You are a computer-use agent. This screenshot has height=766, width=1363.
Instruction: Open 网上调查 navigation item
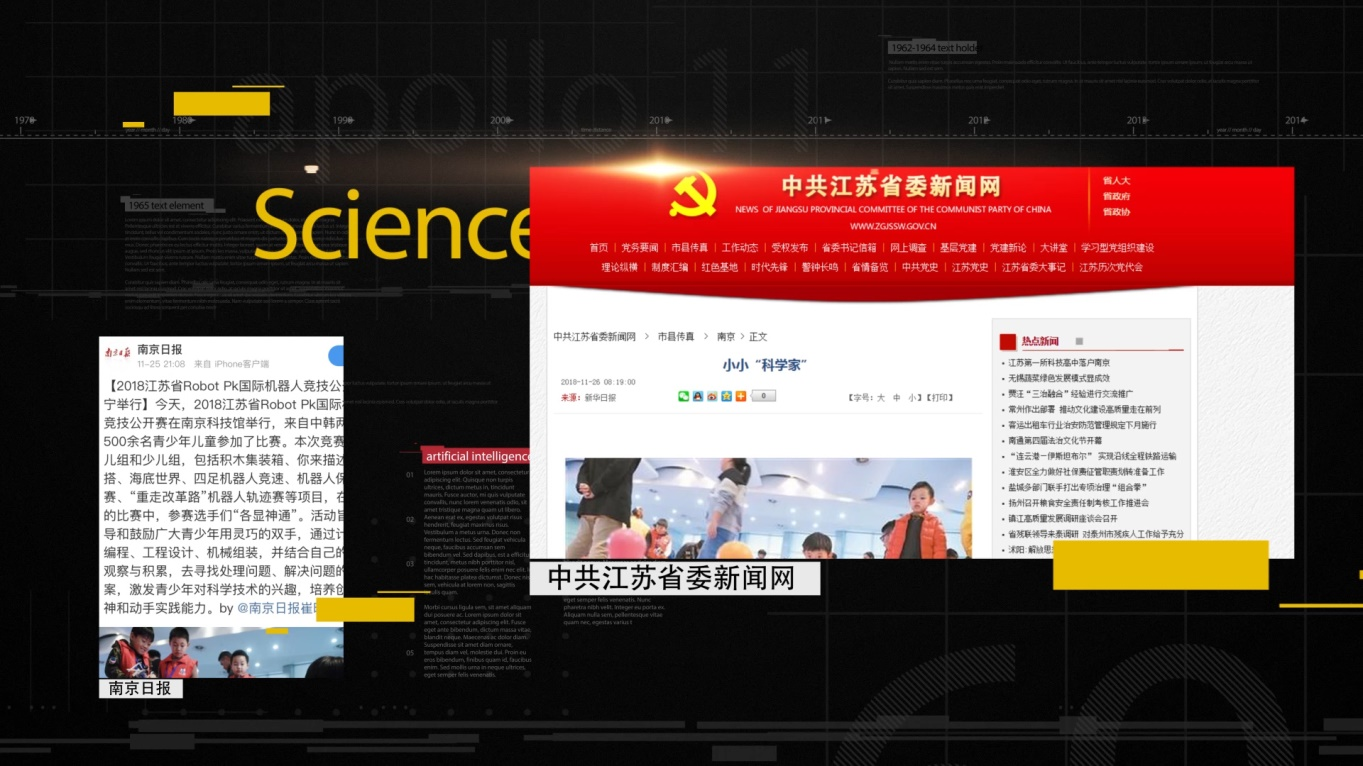[908, 248]
